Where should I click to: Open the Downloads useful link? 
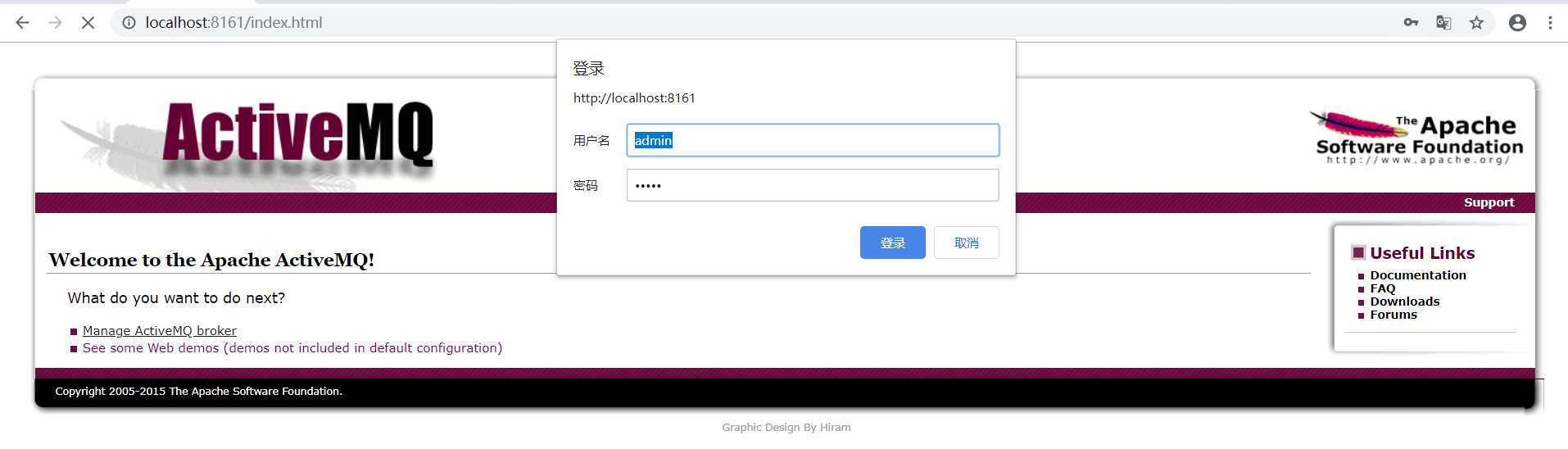(x=1404, y=302)
